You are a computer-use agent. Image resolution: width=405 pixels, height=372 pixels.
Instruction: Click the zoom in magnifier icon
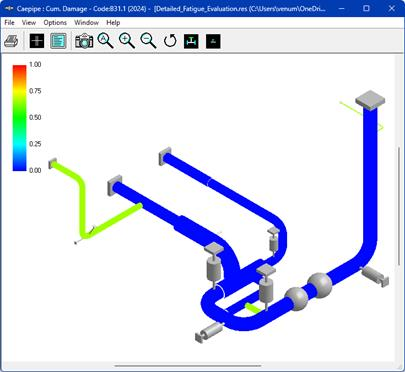[127, 41]
